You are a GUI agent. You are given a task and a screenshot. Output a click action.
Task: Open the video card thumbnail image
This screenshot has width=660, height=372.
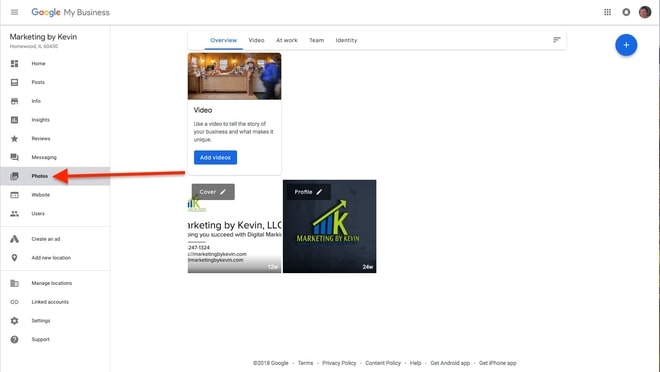234,76
